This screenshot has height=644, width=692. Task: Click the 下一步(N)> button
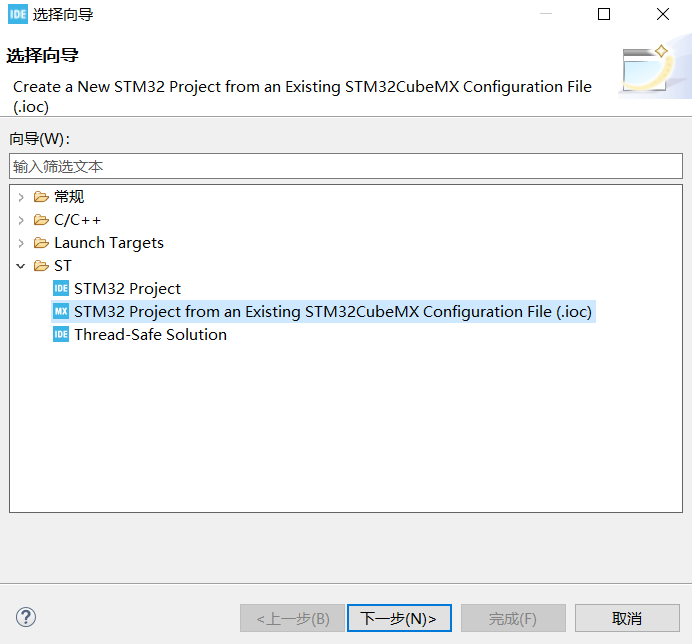pyautogui.click(x=399, y=618)
